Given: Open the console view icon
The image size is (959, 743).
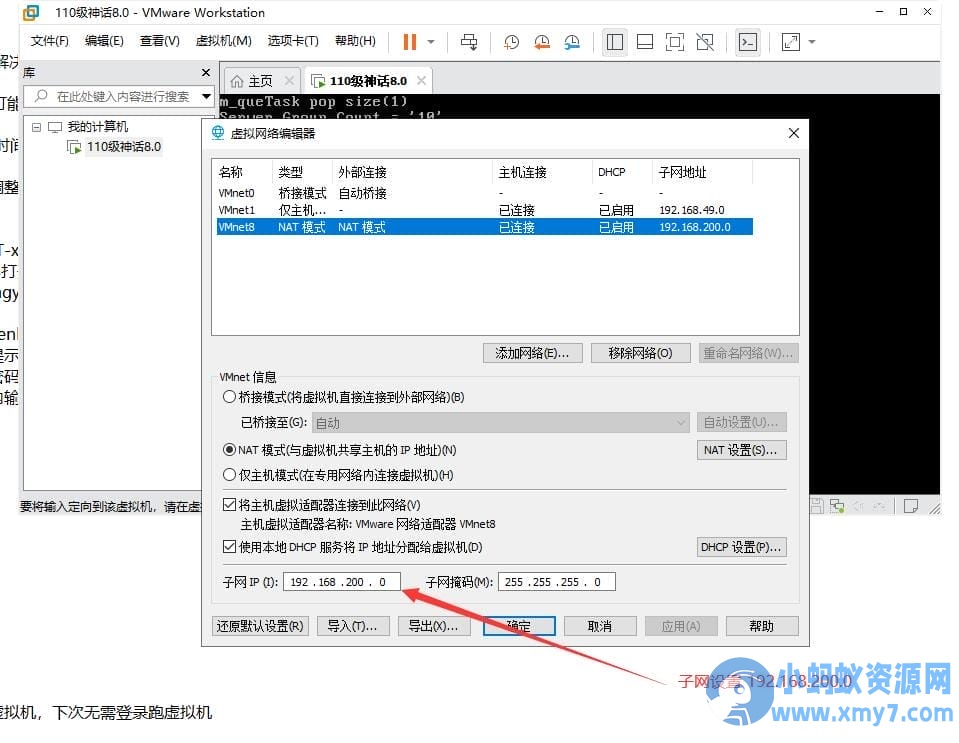Looking at the screenshot, I should [x=748, y=42].
